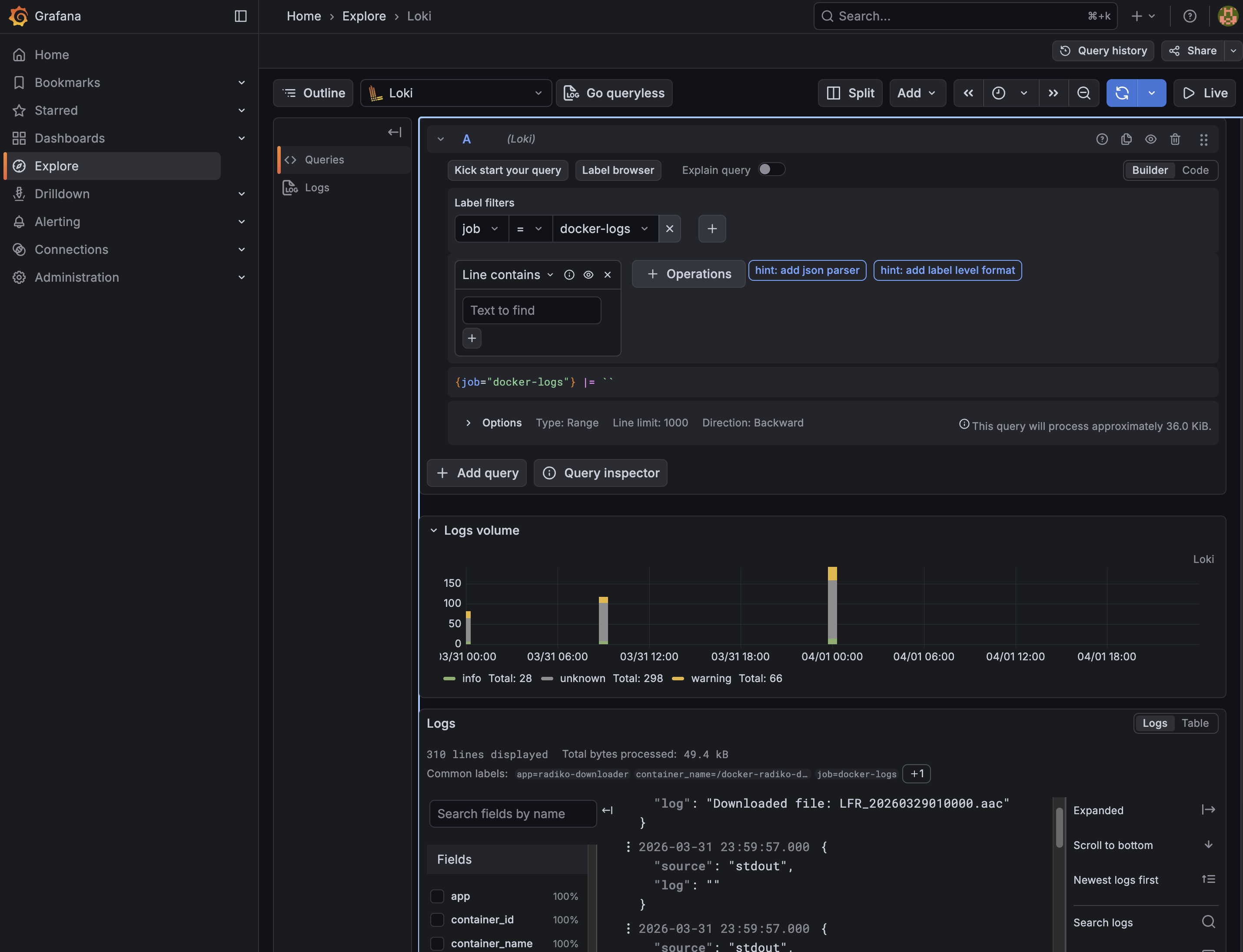1243x952 pixels.
Task: Open the Query inspector
Action: (x=601, y=473)
